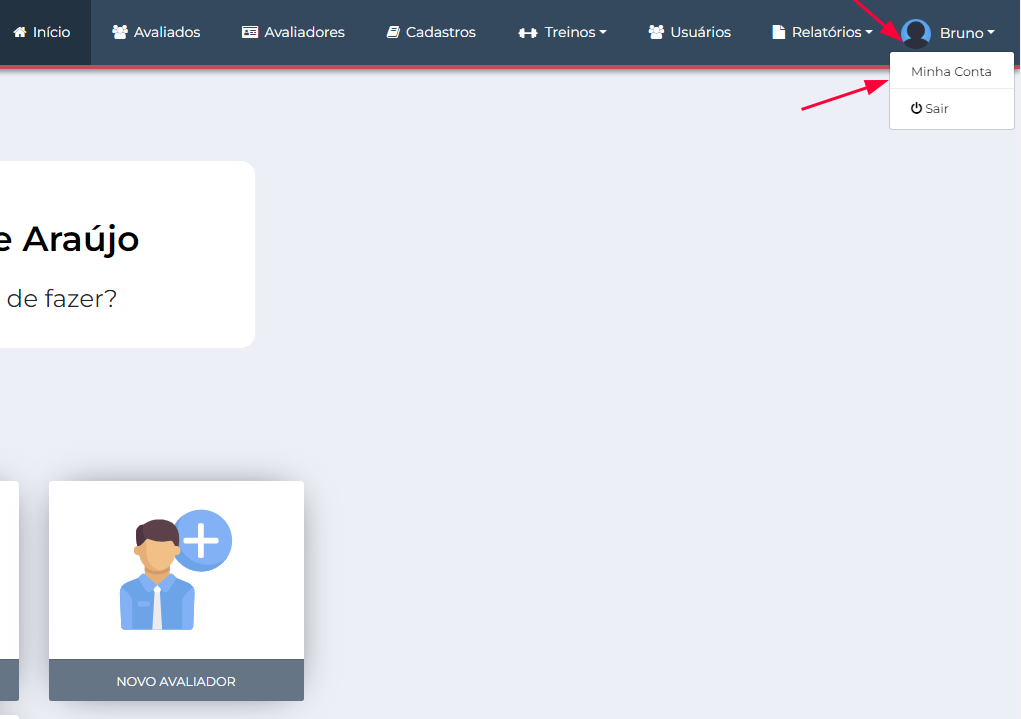Viewport: 1021px width, 719px height.
Task: Expand the Relatórios dropdown arrow
Action: tap(869, 33)
